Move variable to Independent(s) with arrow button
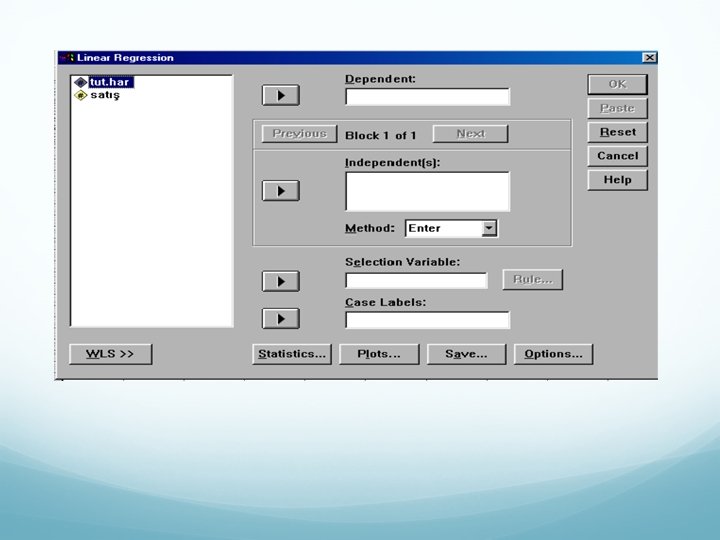Screen dimensions: 720x540 pyautogui.click(x=281, y=191)
